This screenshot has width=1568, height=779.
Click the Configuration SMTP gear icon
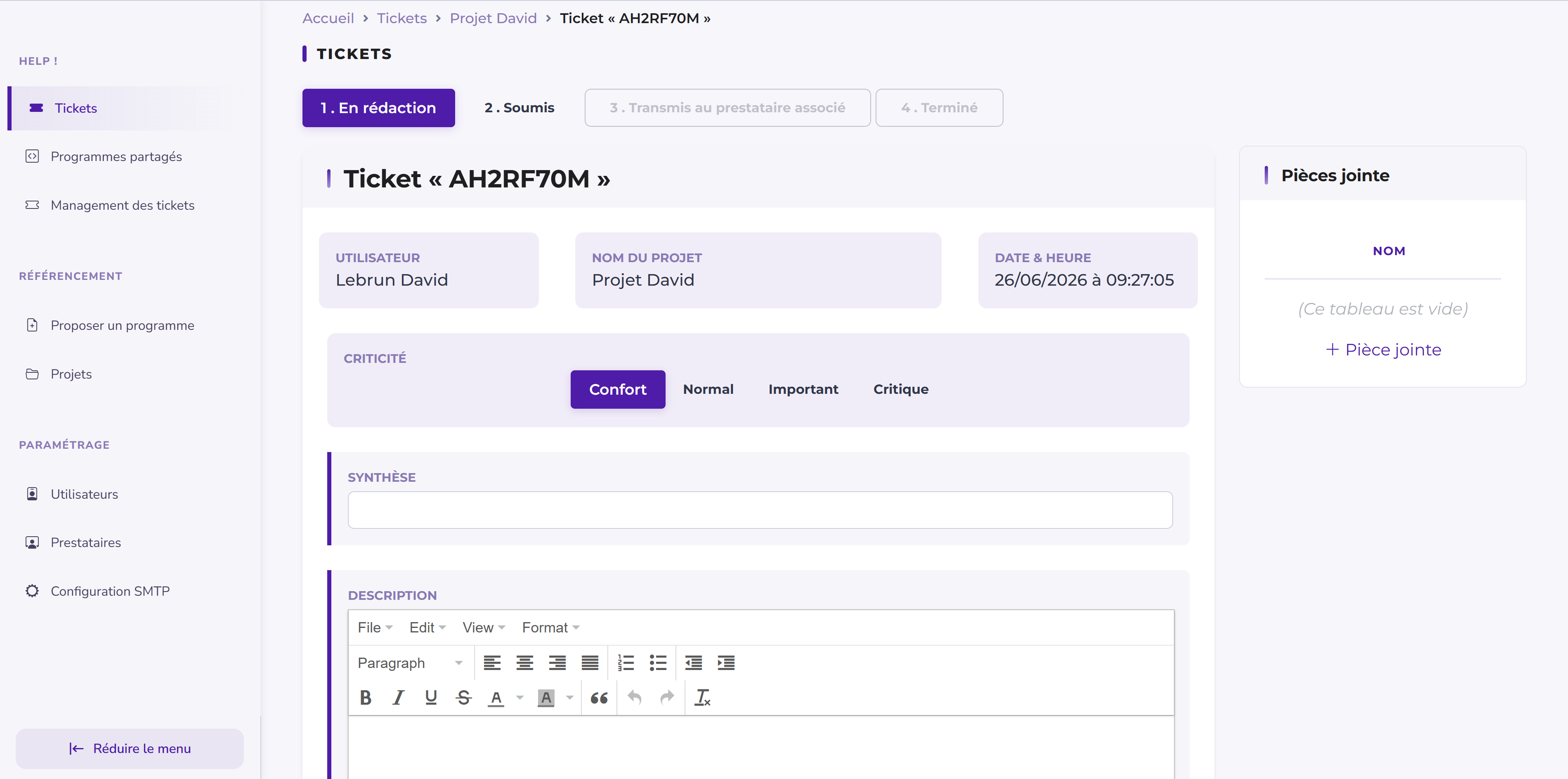(x=32, y=591)
